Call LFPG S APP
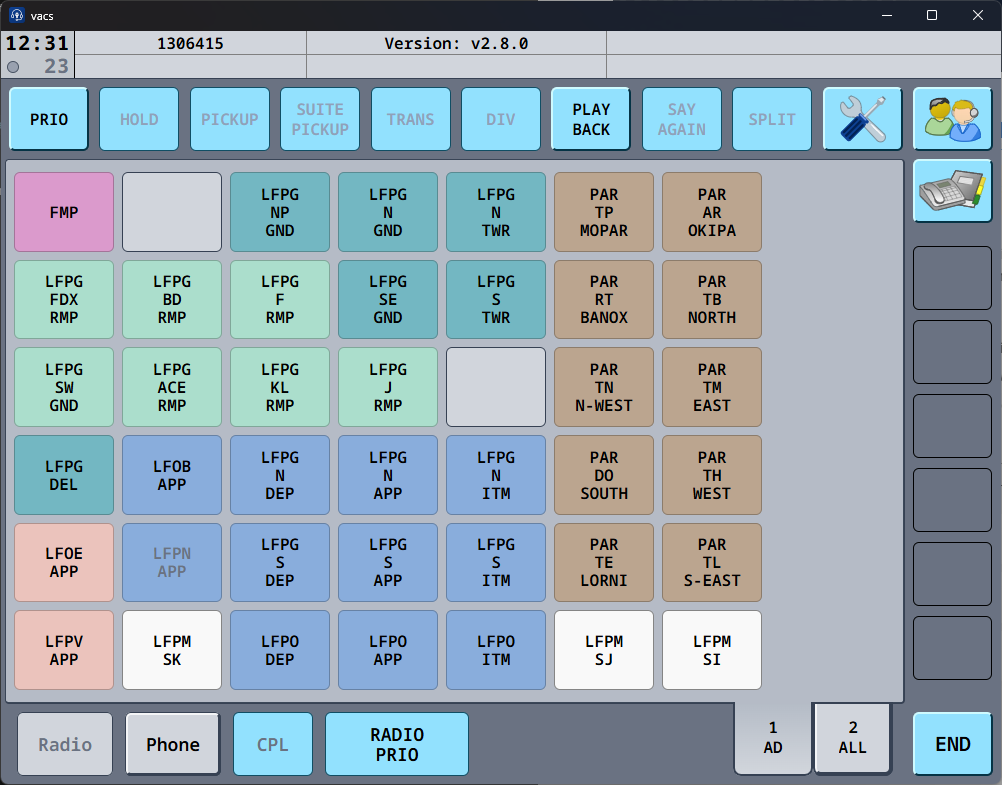1002x785 pixels. 388,563
